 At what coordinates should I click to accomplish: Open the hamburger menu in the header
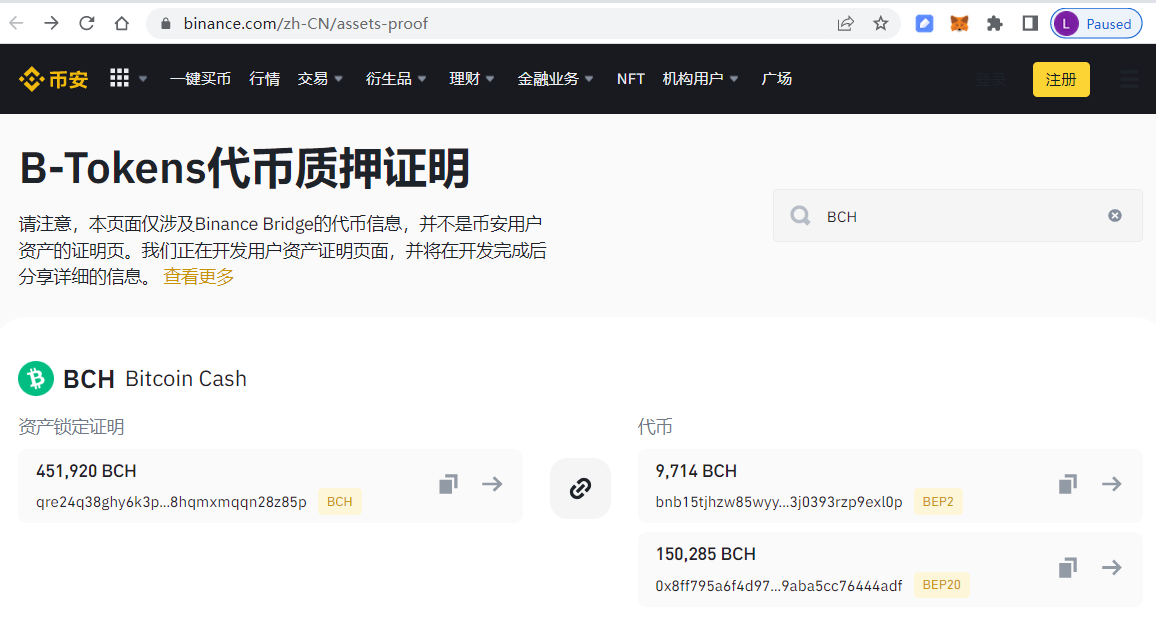1129,80
